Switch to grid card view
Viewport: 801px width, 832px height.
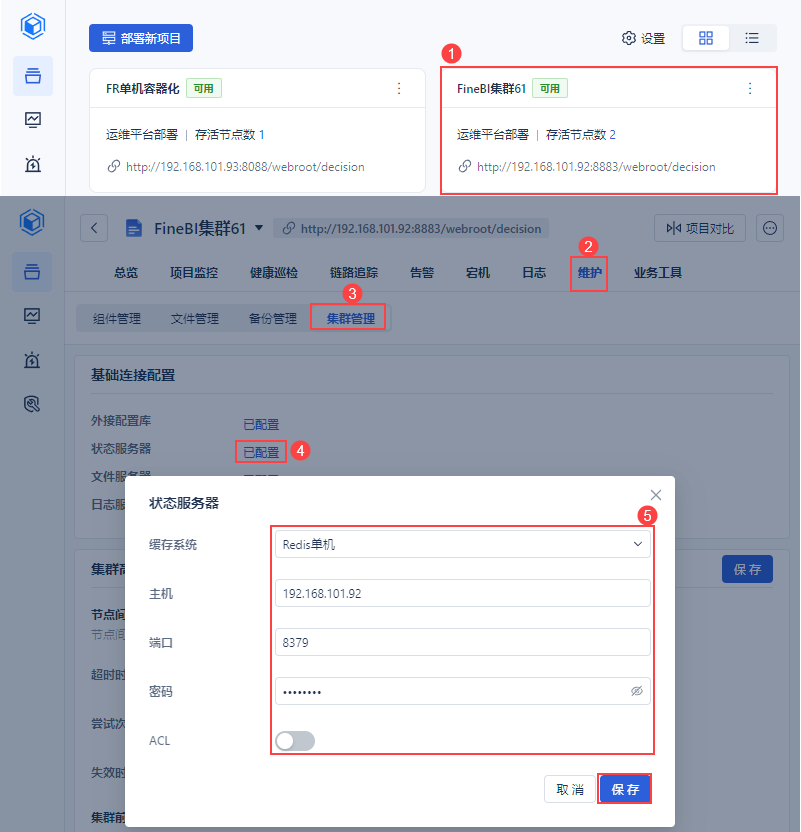coord(706,38)
